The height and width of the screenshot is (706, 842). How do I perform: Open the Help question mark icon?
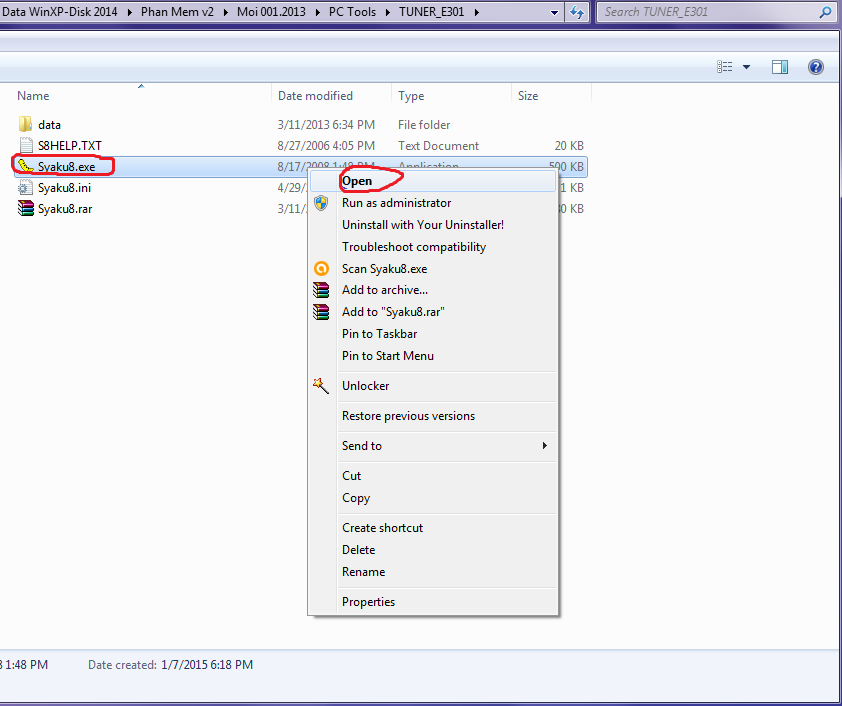815,67
